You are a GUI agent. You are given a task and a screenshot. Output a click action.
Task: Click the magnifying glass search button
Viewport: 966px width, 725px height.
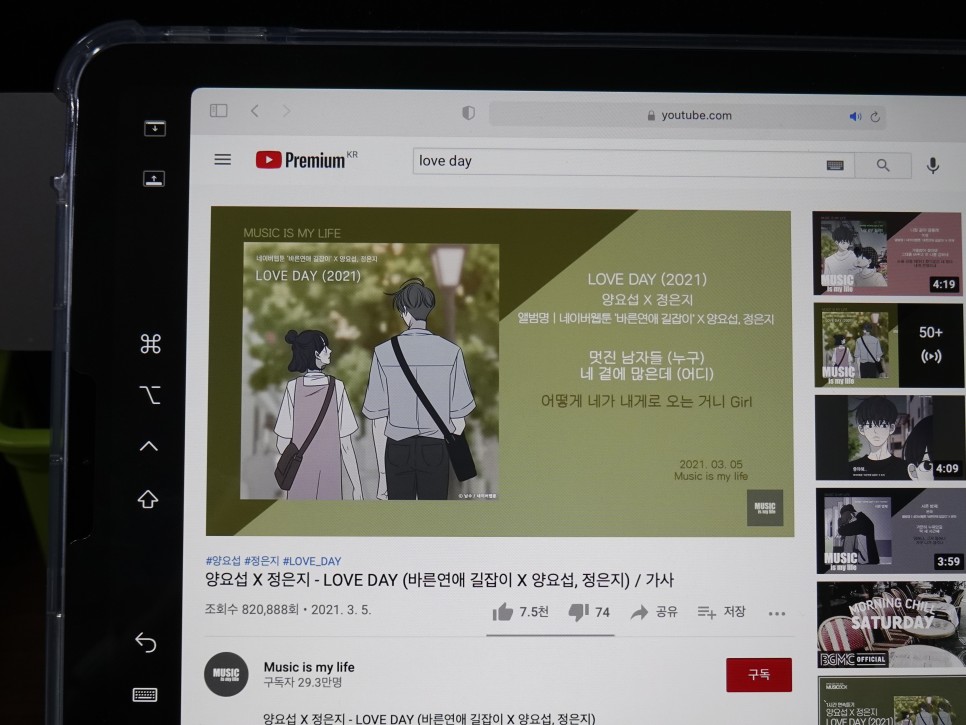(883, 165)
